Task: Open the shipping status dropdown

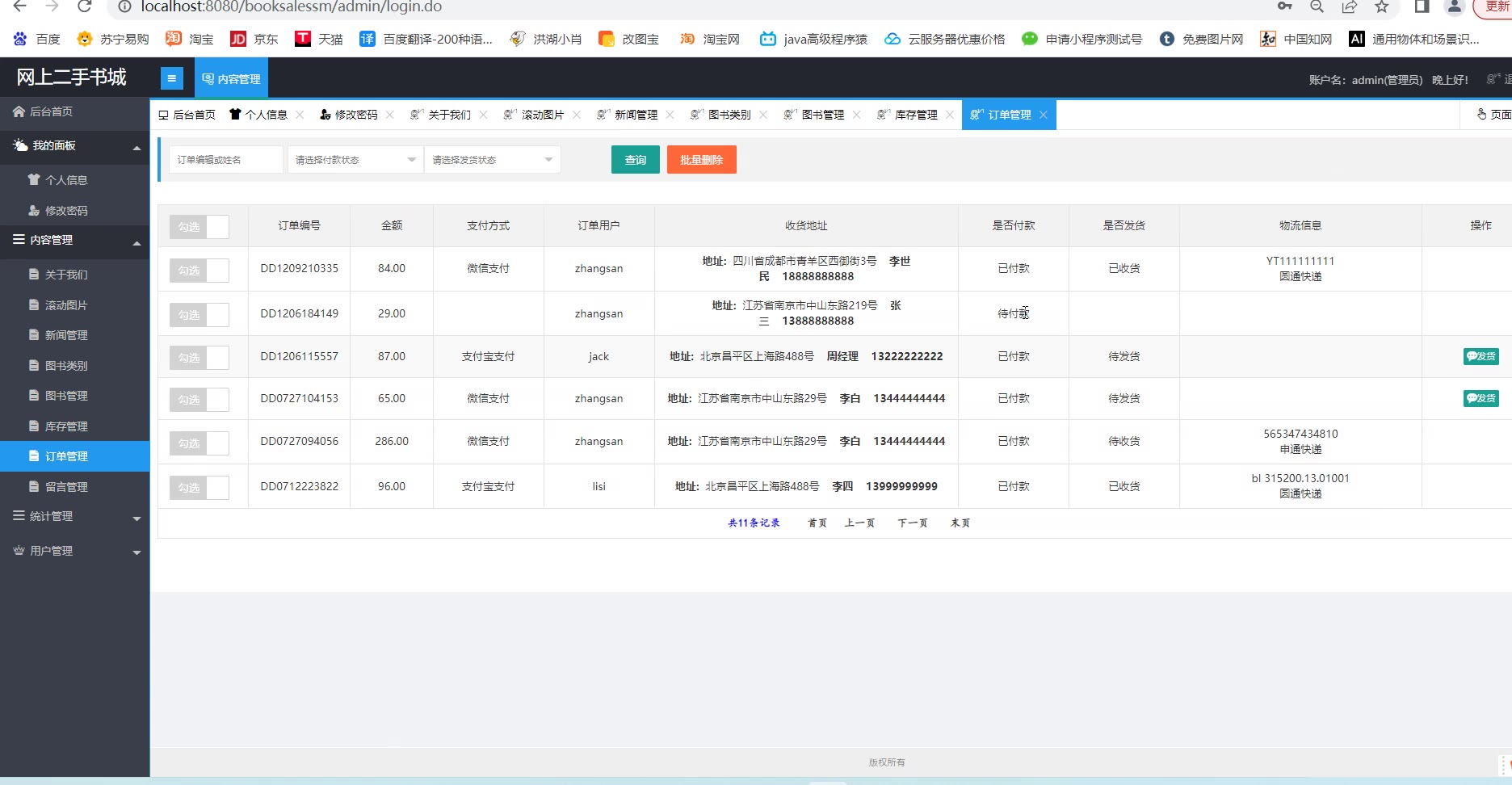Action: point(492,160)
